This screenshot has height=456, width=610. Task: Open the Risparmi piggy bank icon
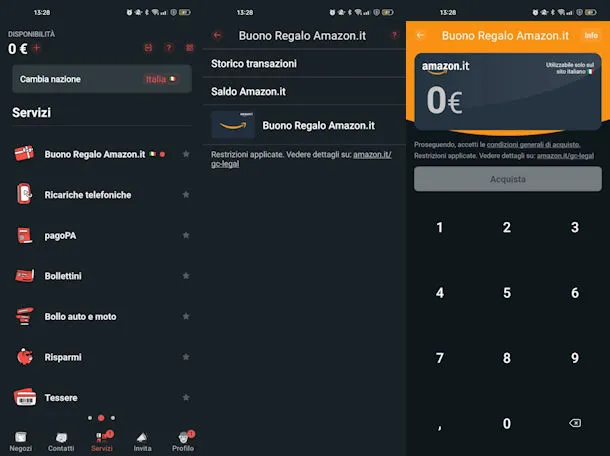(25, 357)
